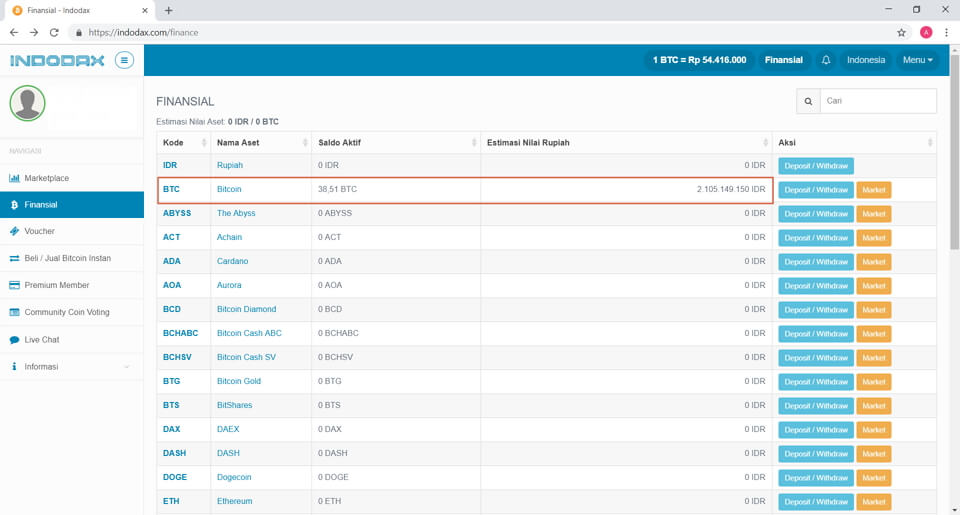The image size is (960, 515).
Task: Start Live Chat from sidebar
Action: 72,339
